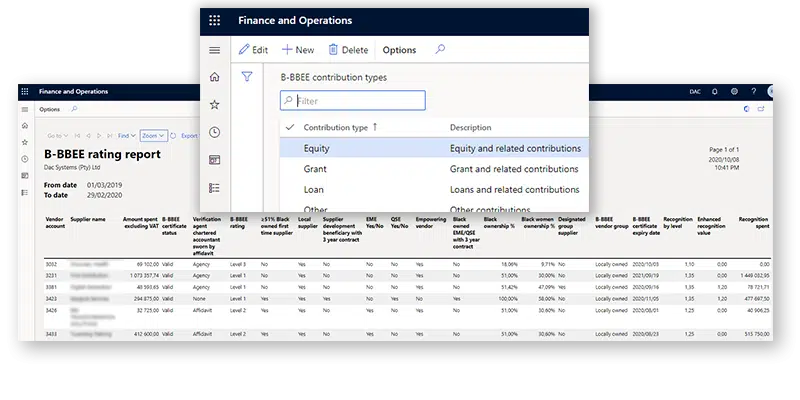Click the search magnifier next to Options

[439, 49]
